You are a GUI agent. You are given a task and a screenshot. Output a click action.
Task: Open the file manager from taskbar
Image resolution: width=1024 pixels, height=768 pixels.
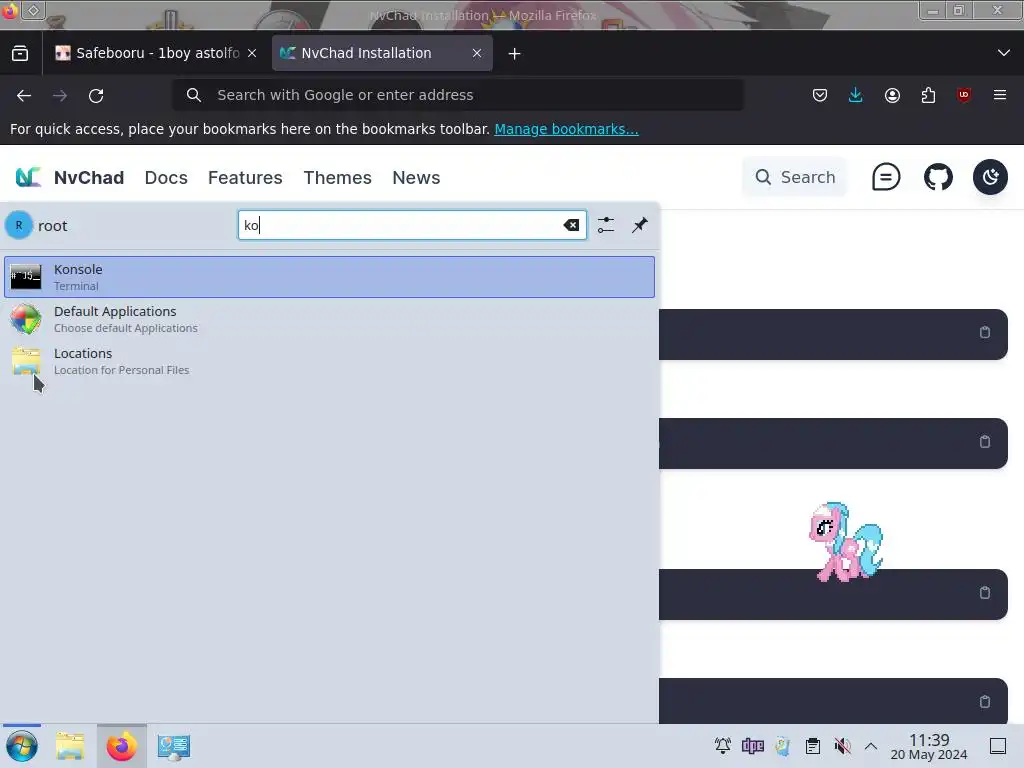point(70,746)
